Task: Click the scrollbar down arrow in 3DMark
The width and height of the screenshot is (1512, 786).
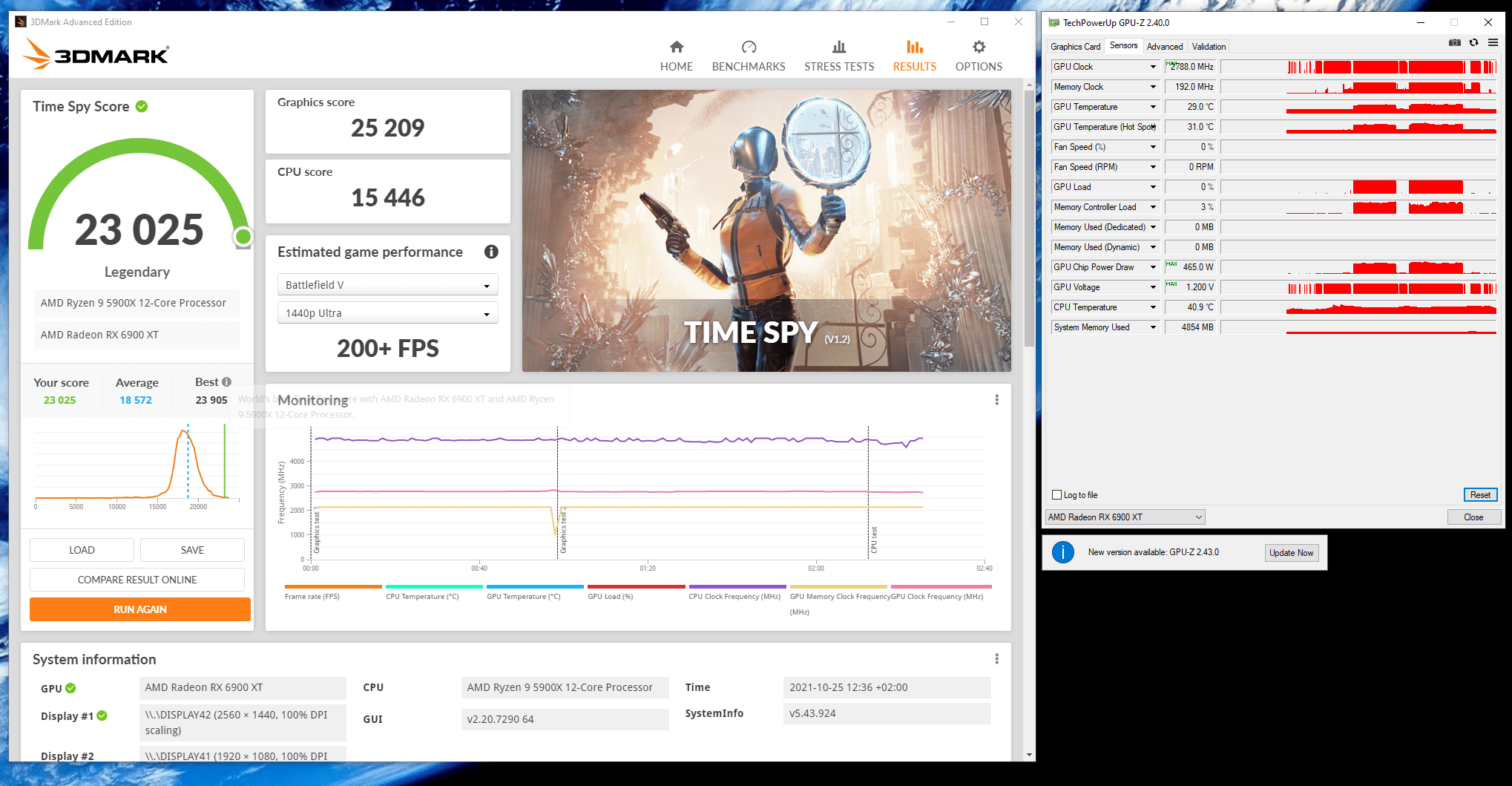Action: coord(1029,755)
